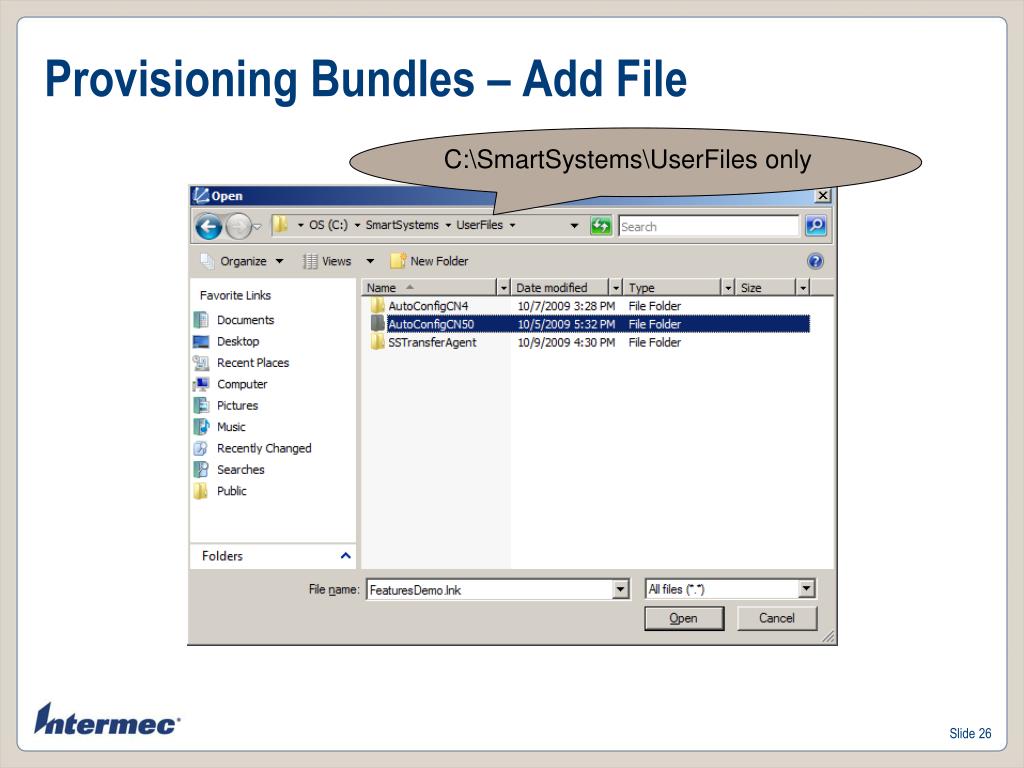Open Recent Places favorite link
The height and width of the screenshot is (768, 1024).
[x=253, y=363]
